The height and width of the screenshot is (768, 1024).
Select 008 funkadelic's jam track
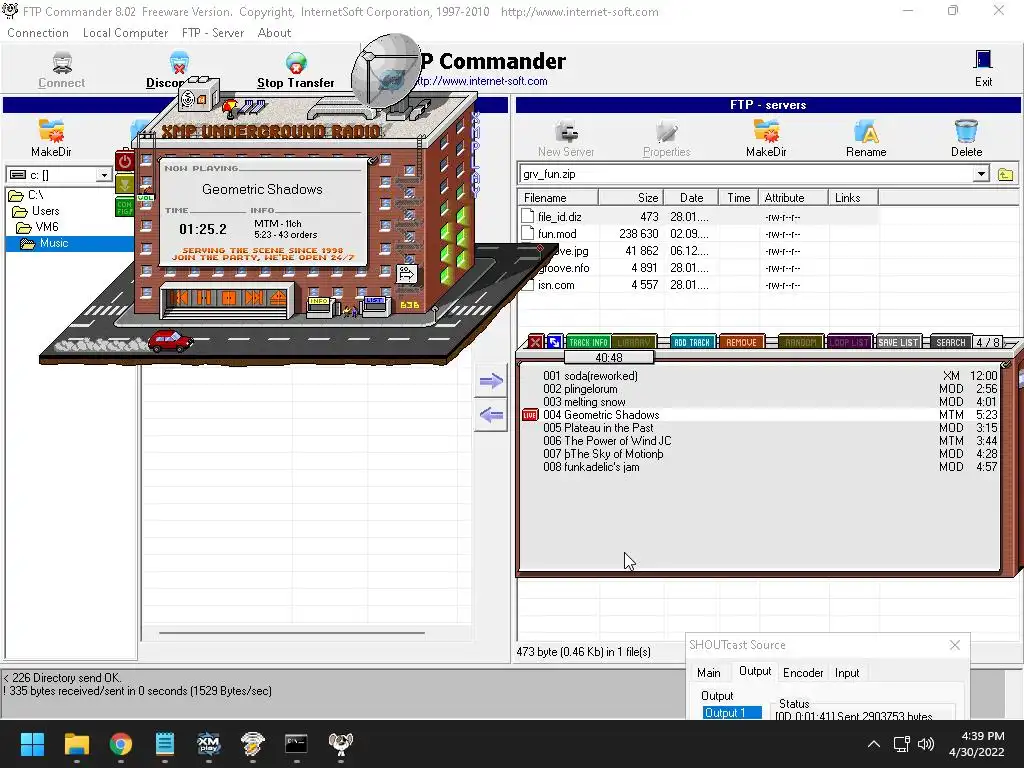[x=769, y=467]
